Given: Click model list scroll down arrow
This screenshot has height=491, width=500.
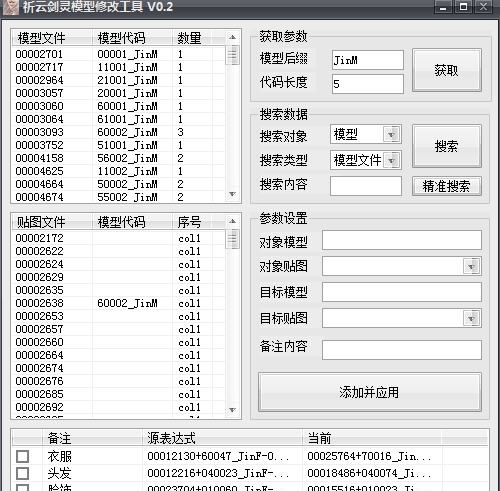Looking at the screenshot, I should pyautogui.click(x=232, y=194).
